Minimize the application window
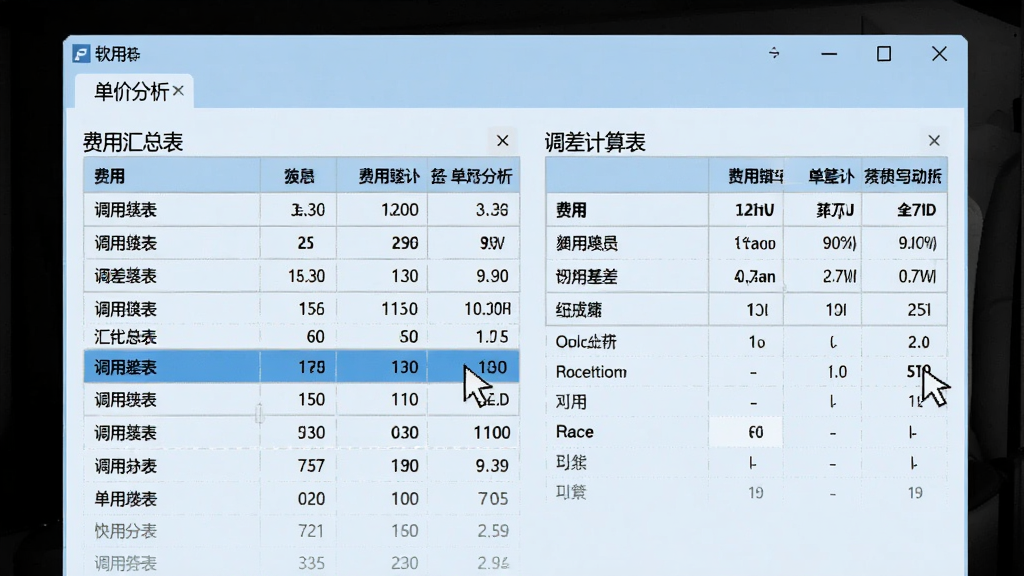 (829, 54)
